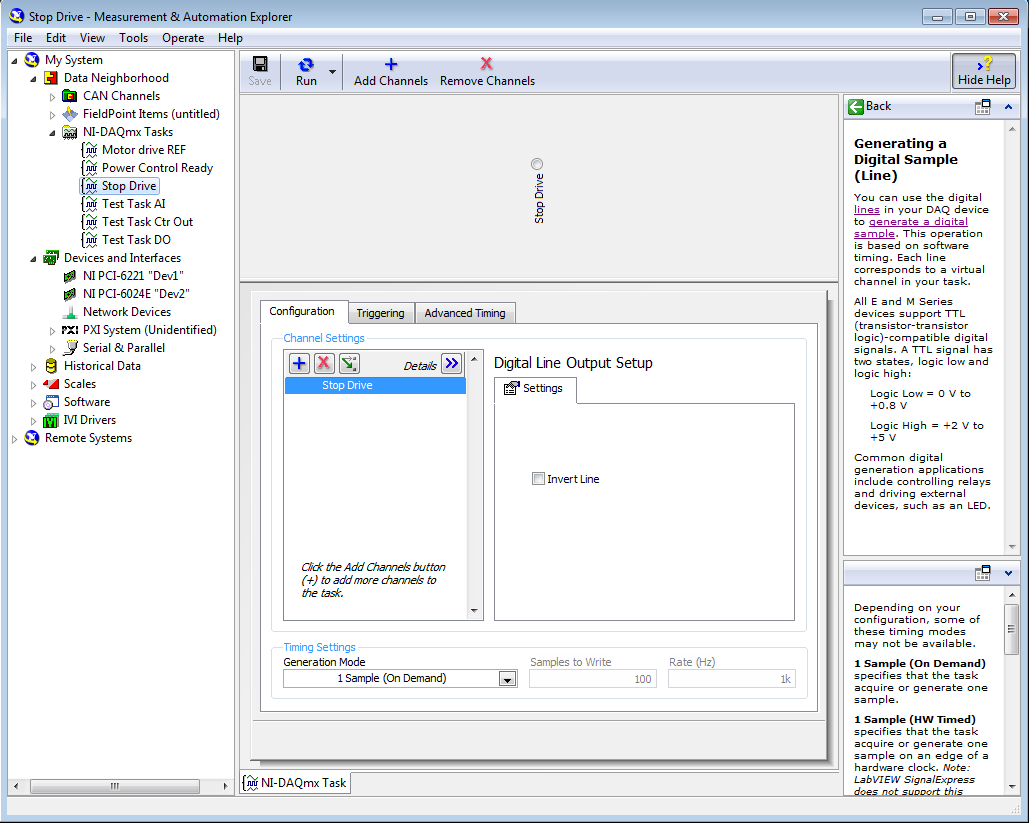Expand the IVI Drivers node
This screenshot has width=1029, height=823.
coord(33,421)
